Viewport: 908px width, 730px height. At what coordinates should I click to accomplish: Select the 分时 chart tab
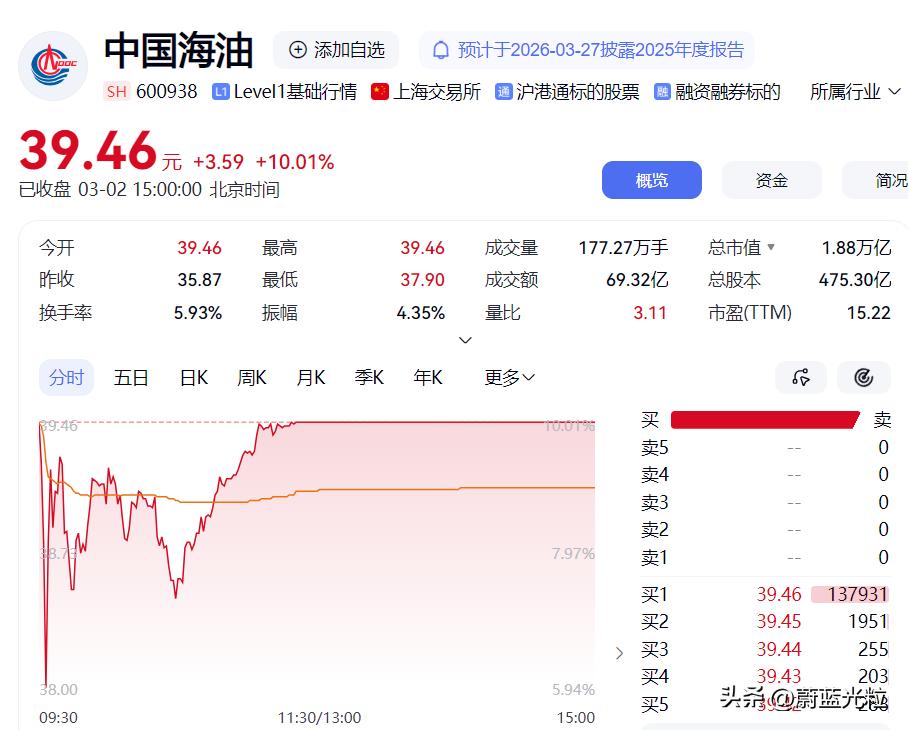pyautogui.click(x=67, y=377)
